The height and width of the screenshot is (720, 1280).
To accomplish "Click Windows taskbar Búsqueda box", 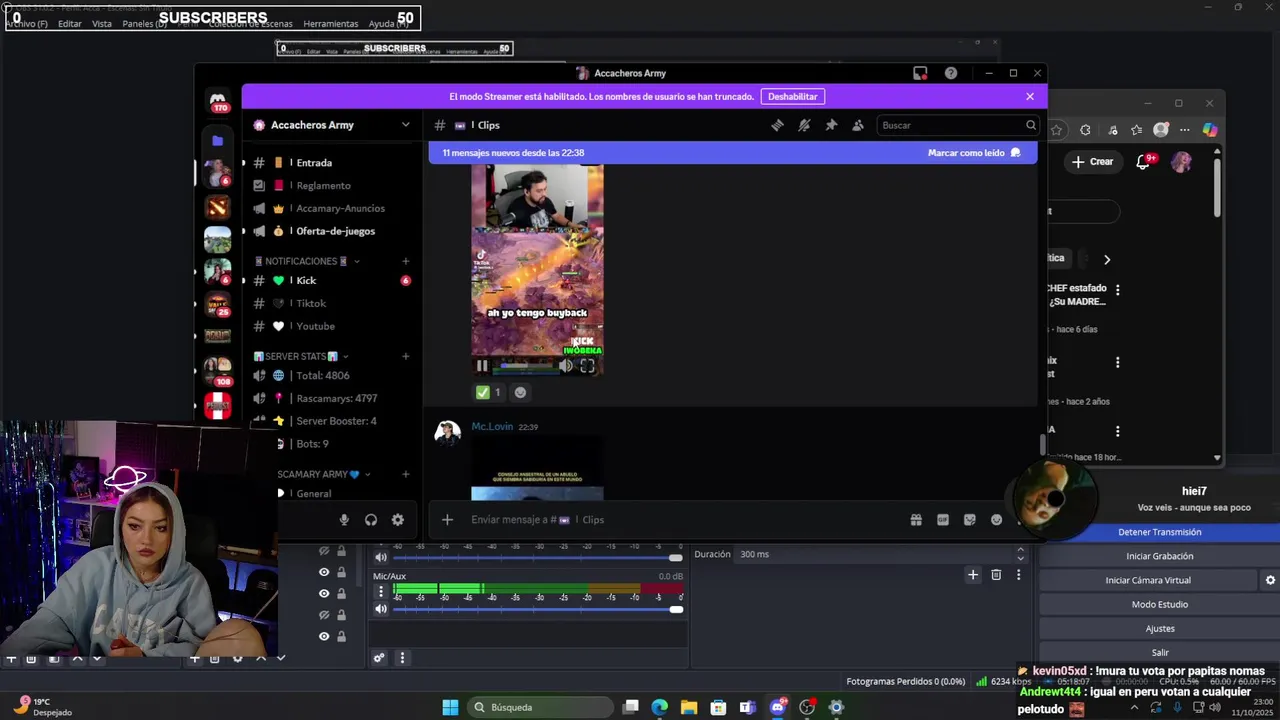I will click(x=539, y=707).
